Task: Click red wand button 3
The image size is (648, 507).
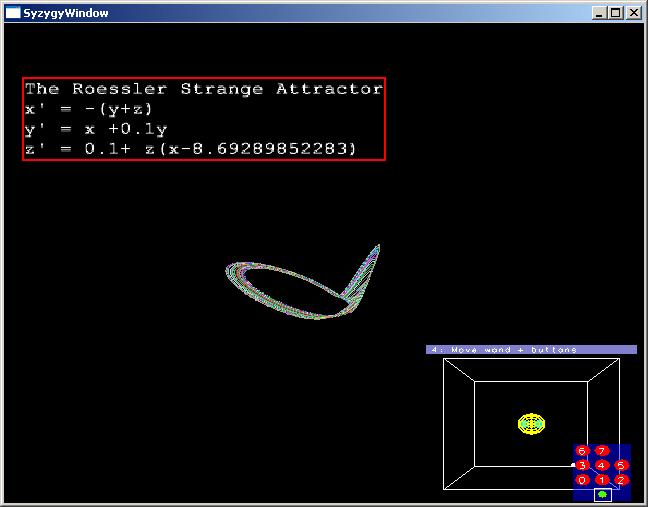Action: coord(582,465)
